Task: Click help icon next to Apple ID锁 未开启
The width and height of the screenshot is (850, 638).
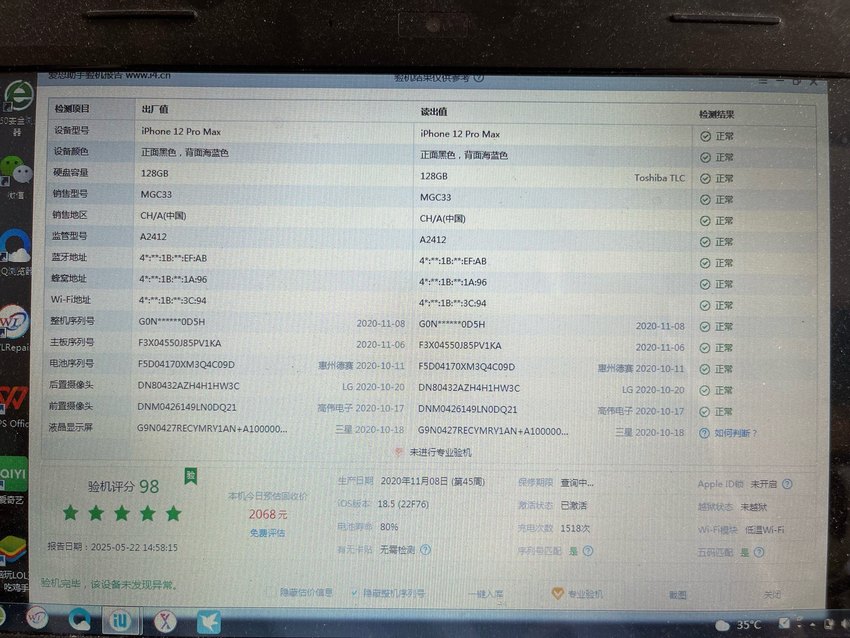Action: pos(787,484)
